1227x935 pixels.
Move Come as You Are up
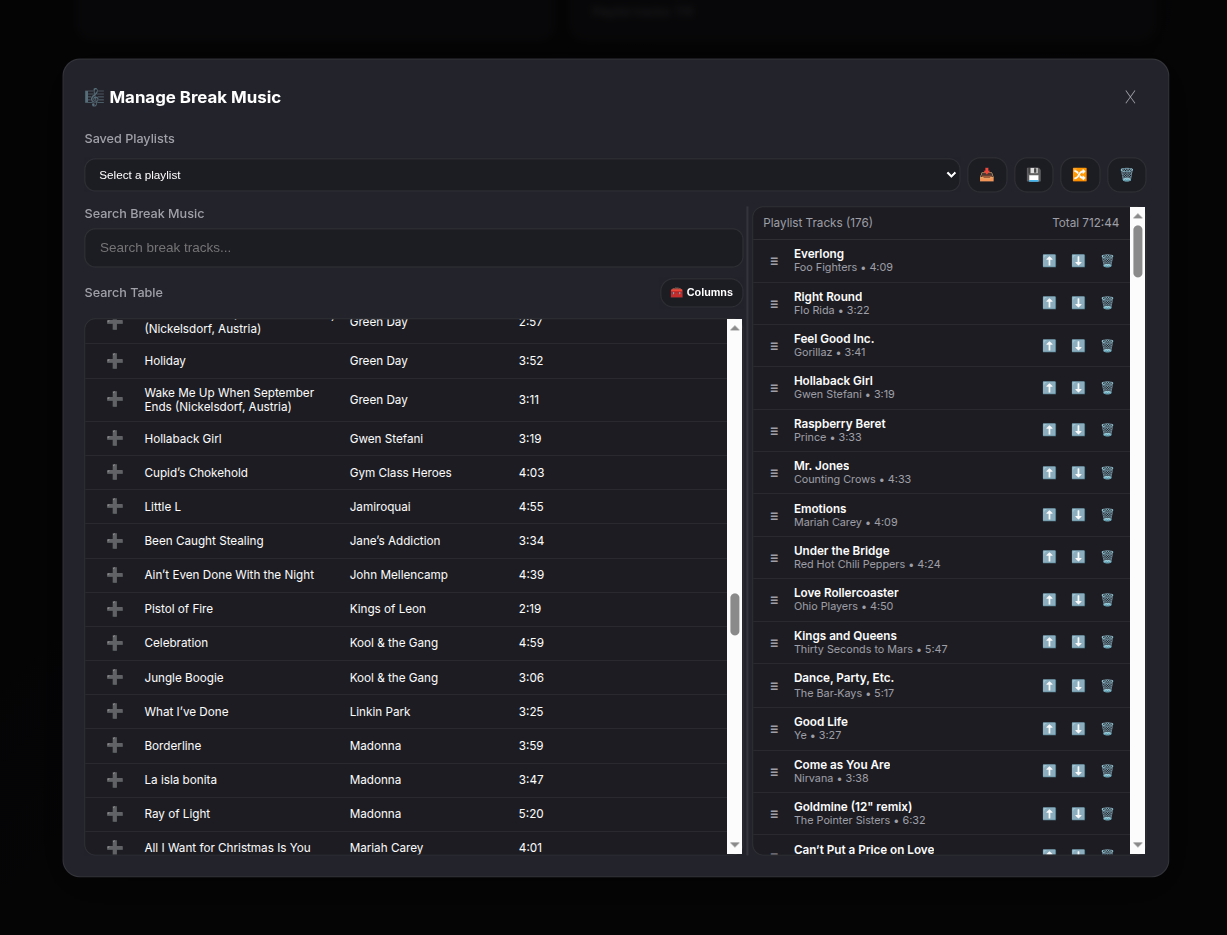click(1049, 771)
